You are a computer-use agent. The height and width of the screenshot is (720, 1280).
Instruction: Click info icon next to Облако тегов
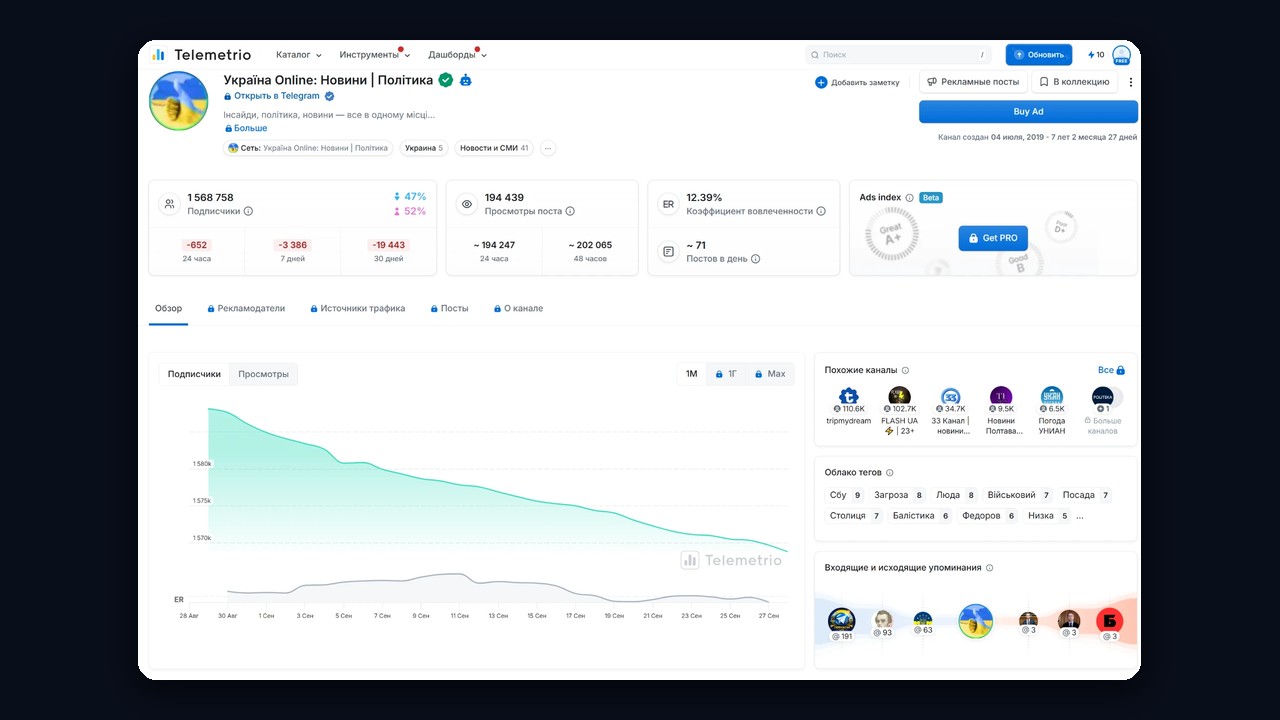(x=889, y=472)
